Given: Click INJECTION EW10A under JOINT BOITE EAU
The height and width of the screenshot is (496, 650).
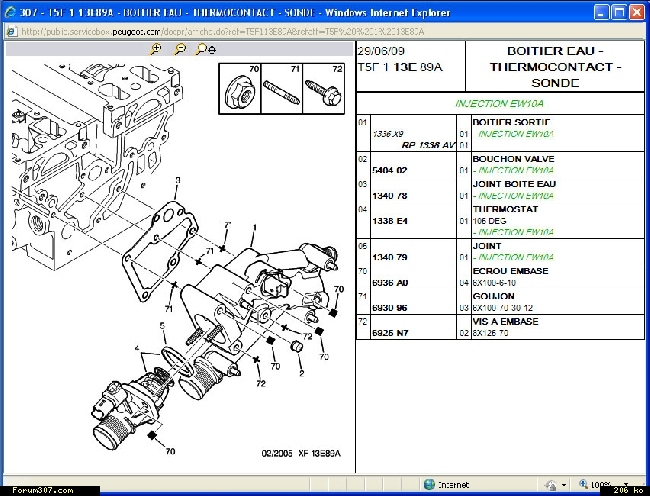Looking at the screenshot, I should (x=514, y=196).
